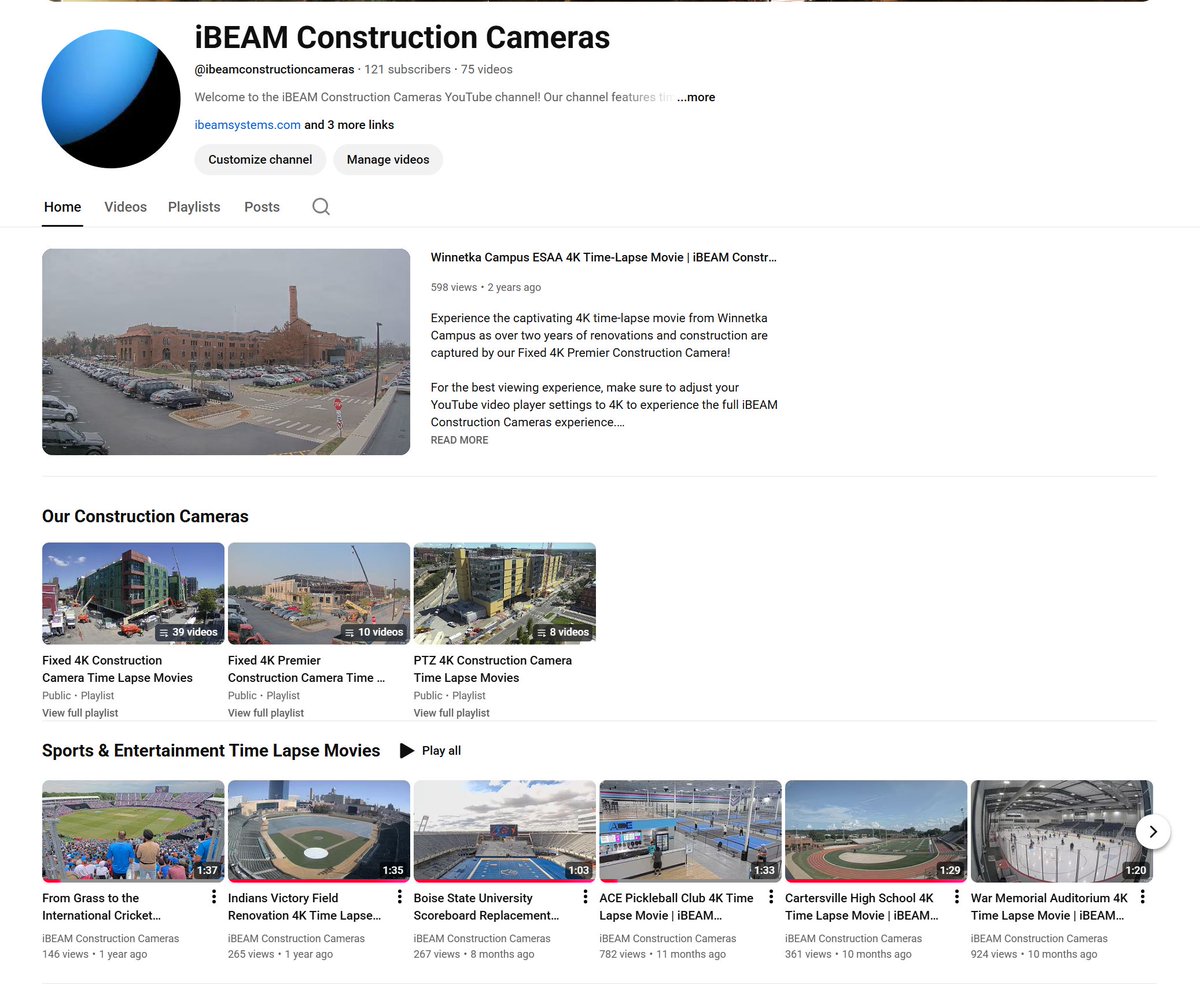Open the channel search icon
Image resolution: width=1200 pixels, height=989 pixels.
[x=320, y=206]
